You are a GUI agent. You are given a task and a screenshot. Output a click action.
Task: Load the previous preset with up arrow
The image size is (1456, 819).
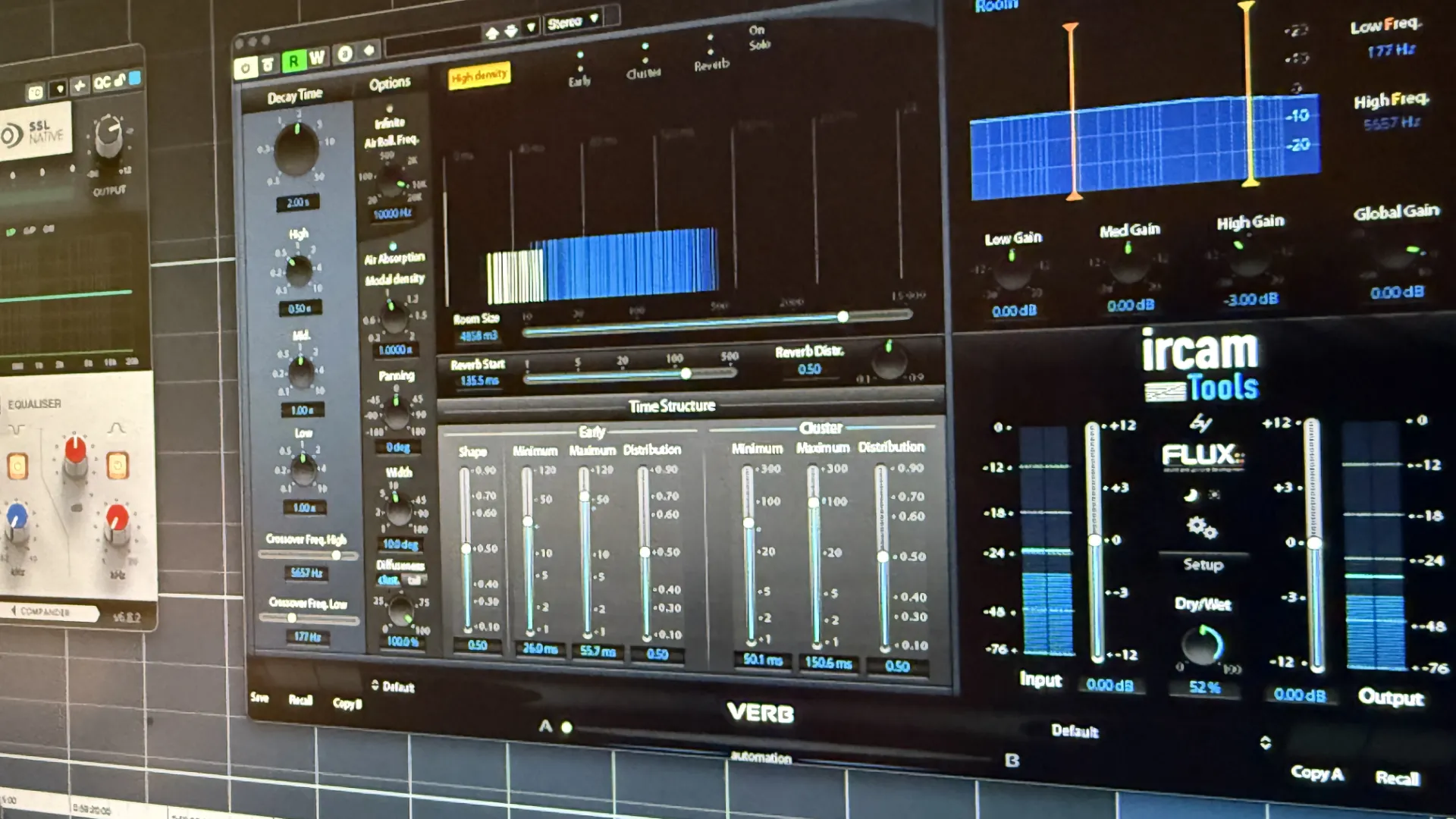point(491,33)
